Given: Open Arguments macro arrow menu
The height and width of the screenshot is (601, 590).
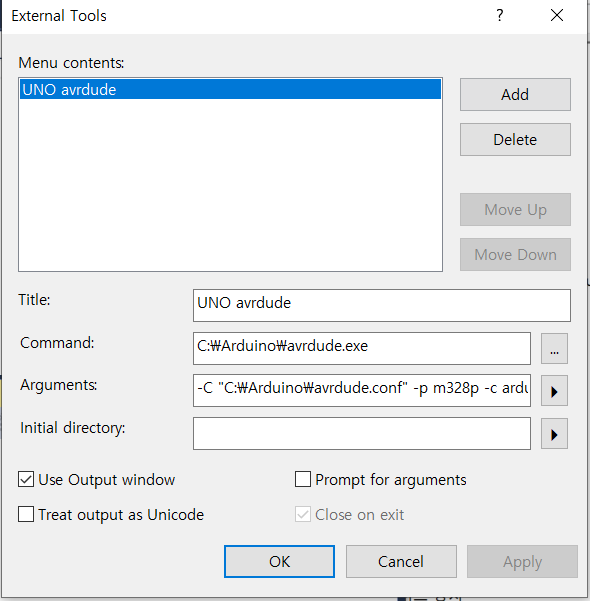Looking at the screenshot, I should tap(554, 391).
